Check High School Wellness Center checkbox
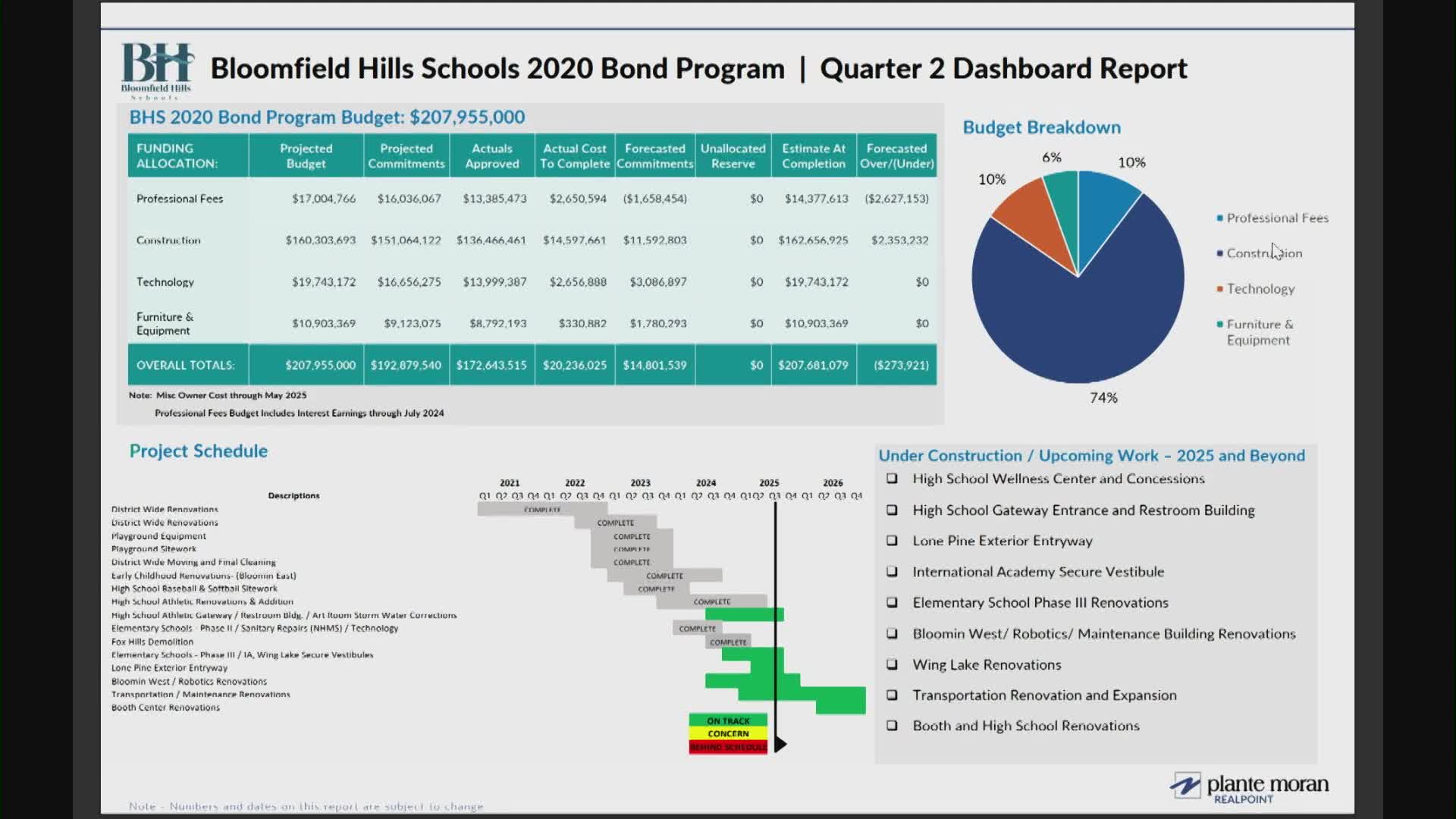The image size is (1456, 819). click(x=892, y=479)
